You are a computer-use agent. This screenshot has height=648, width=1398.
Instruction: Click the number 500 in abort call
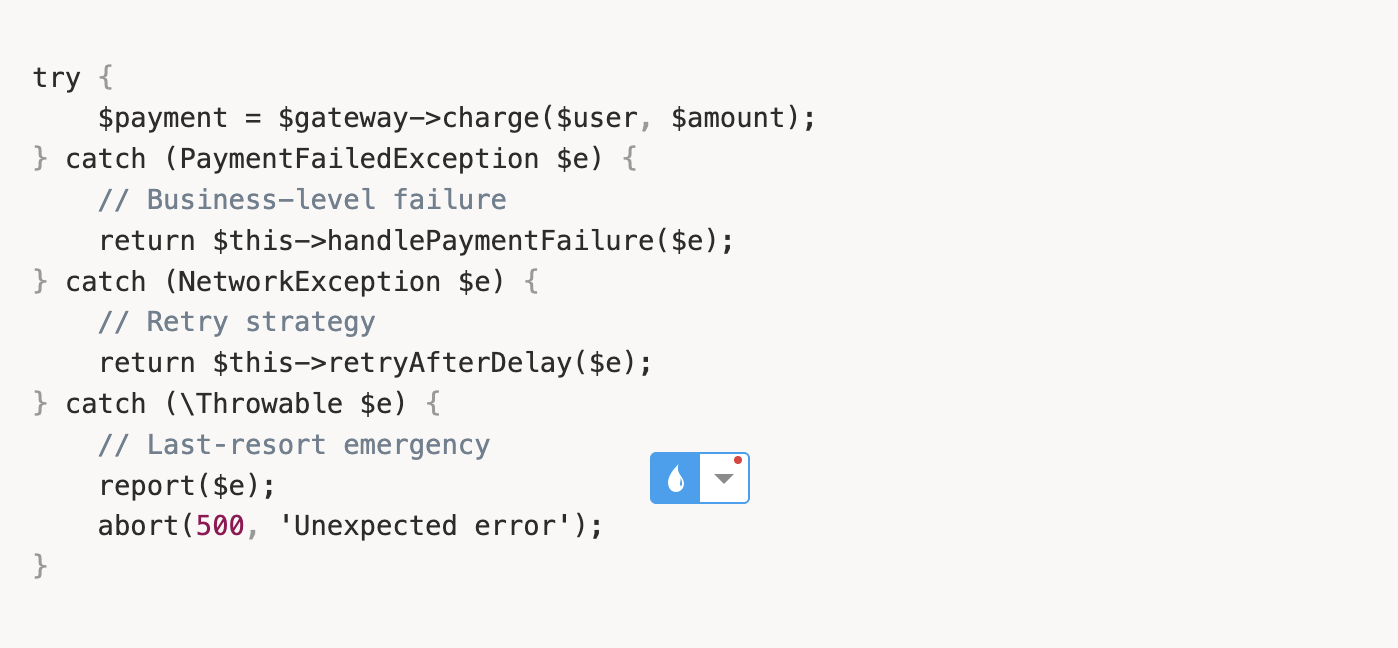(x=220, y=526)
